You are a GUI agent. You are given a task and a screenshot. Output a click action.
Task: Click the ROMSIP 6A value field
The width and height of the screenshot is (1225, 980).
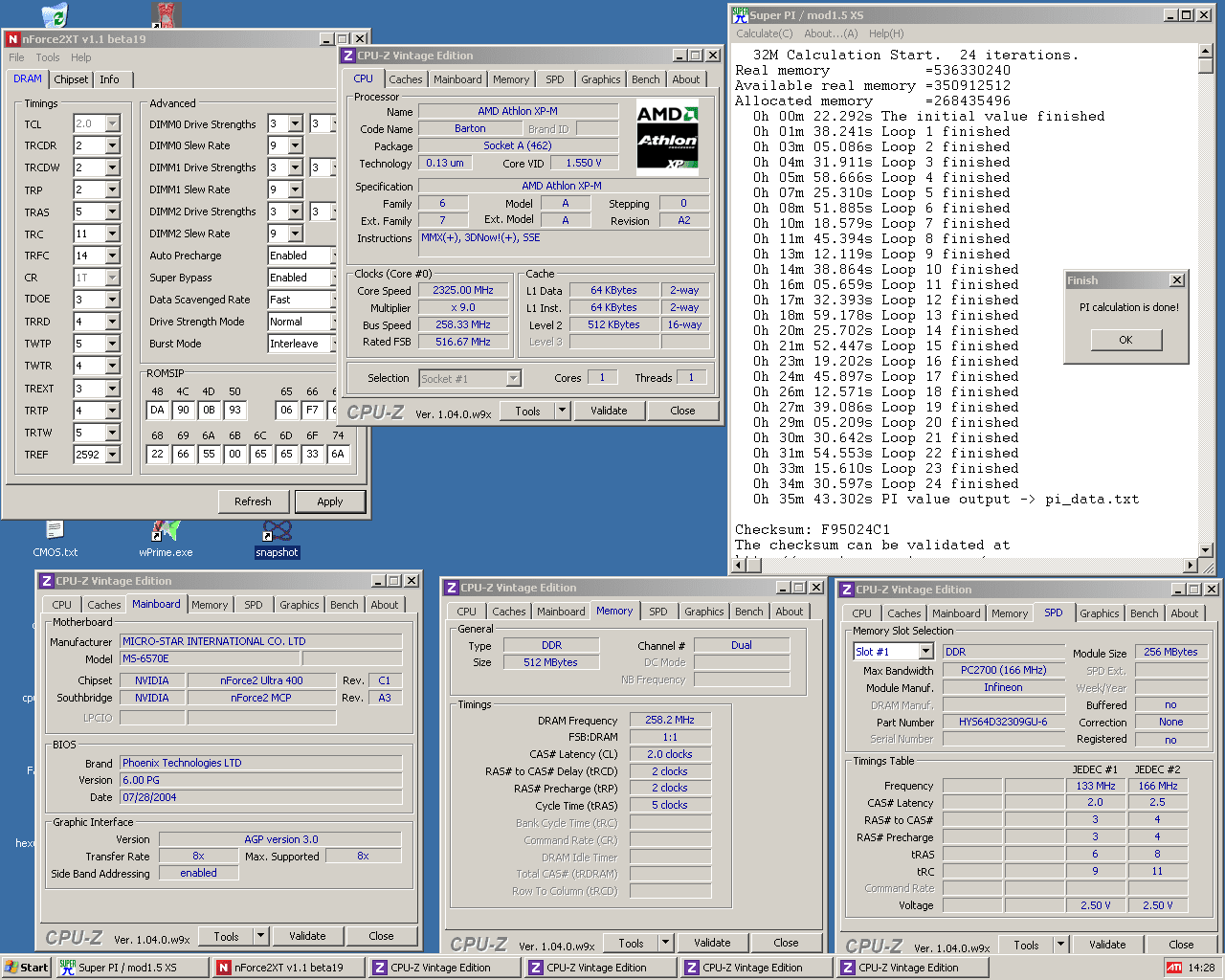(338, 455)
